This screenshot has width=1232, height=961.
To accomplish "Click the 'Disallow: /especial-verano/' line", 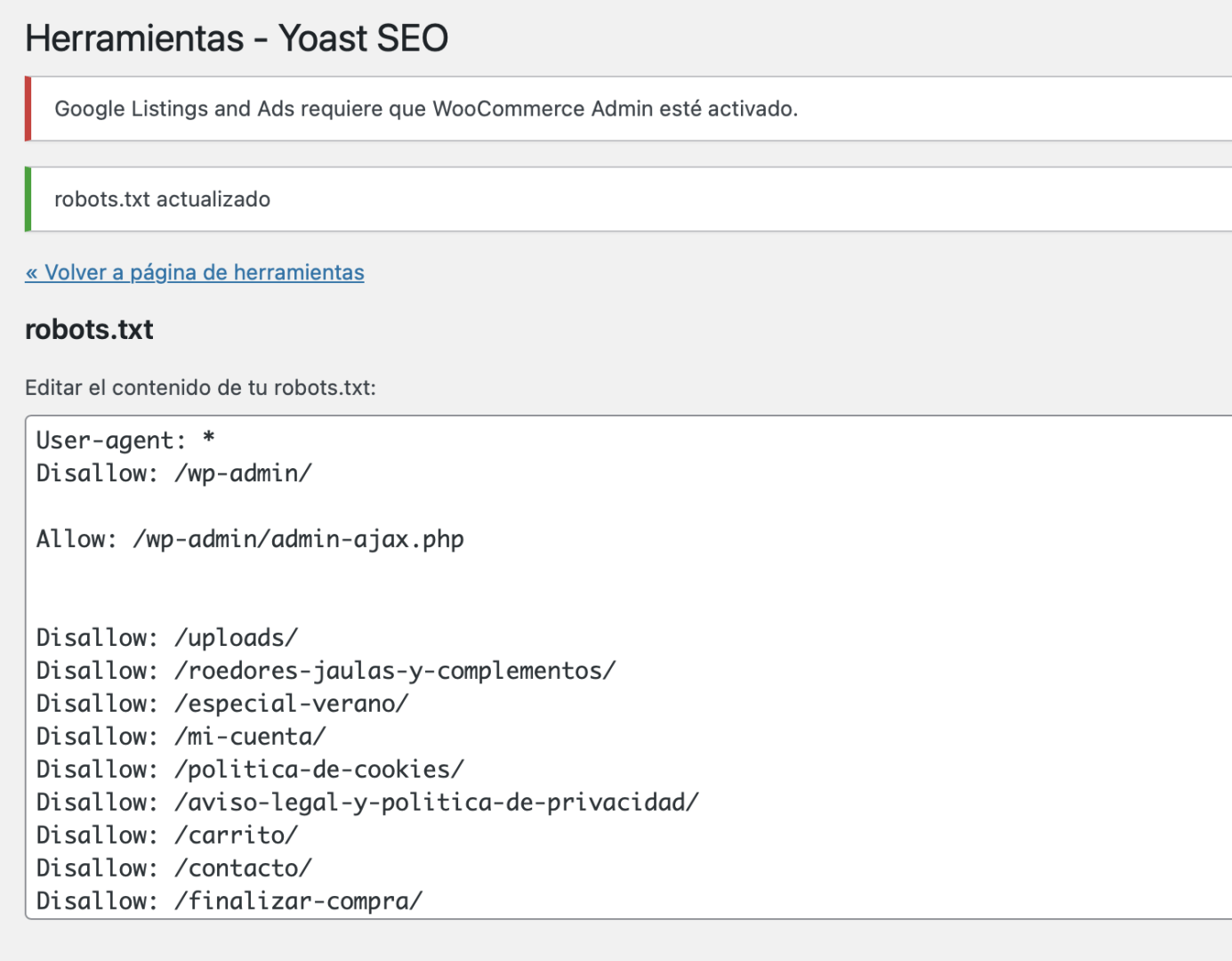I will point(222,703).
